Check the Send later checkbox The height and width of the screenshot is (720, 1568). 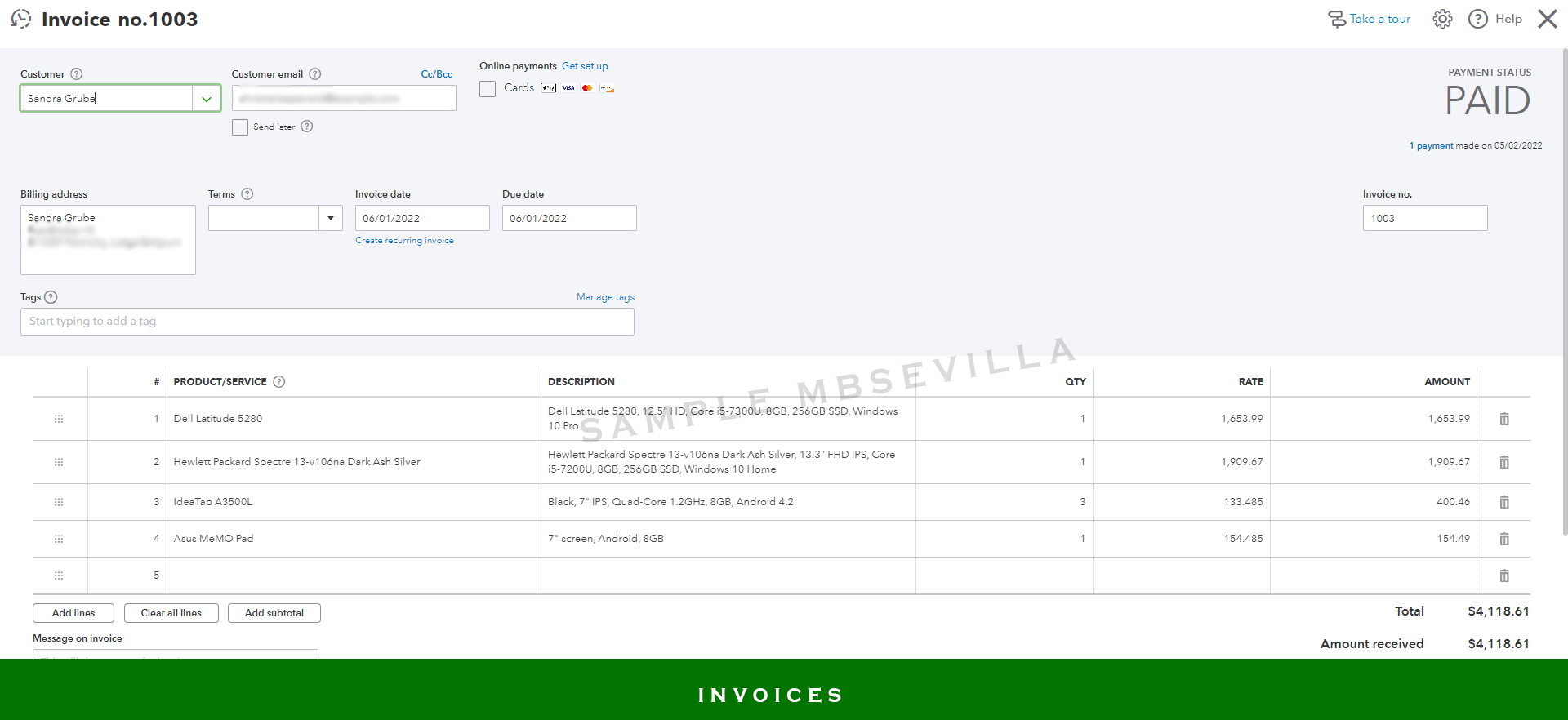[240, 127]
